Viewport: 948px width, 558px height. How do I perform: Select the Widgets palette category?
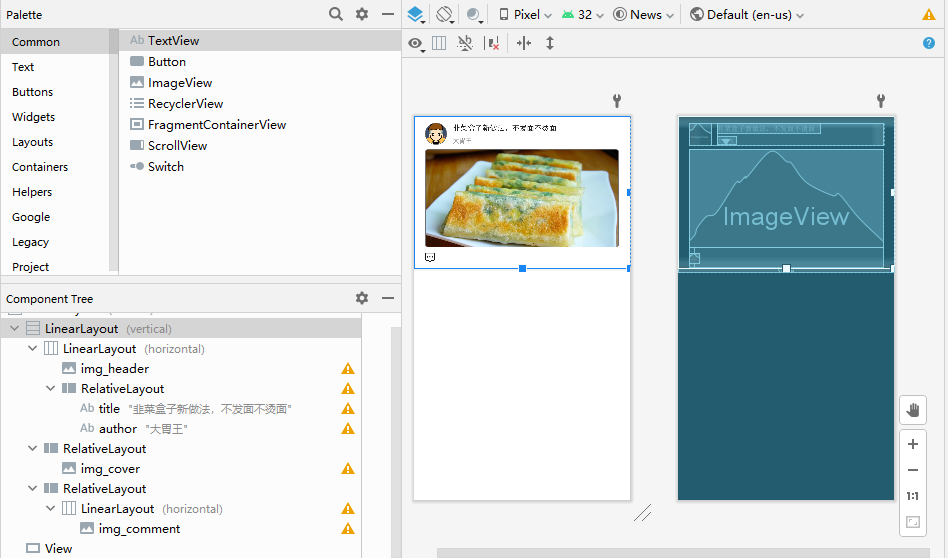34,117
